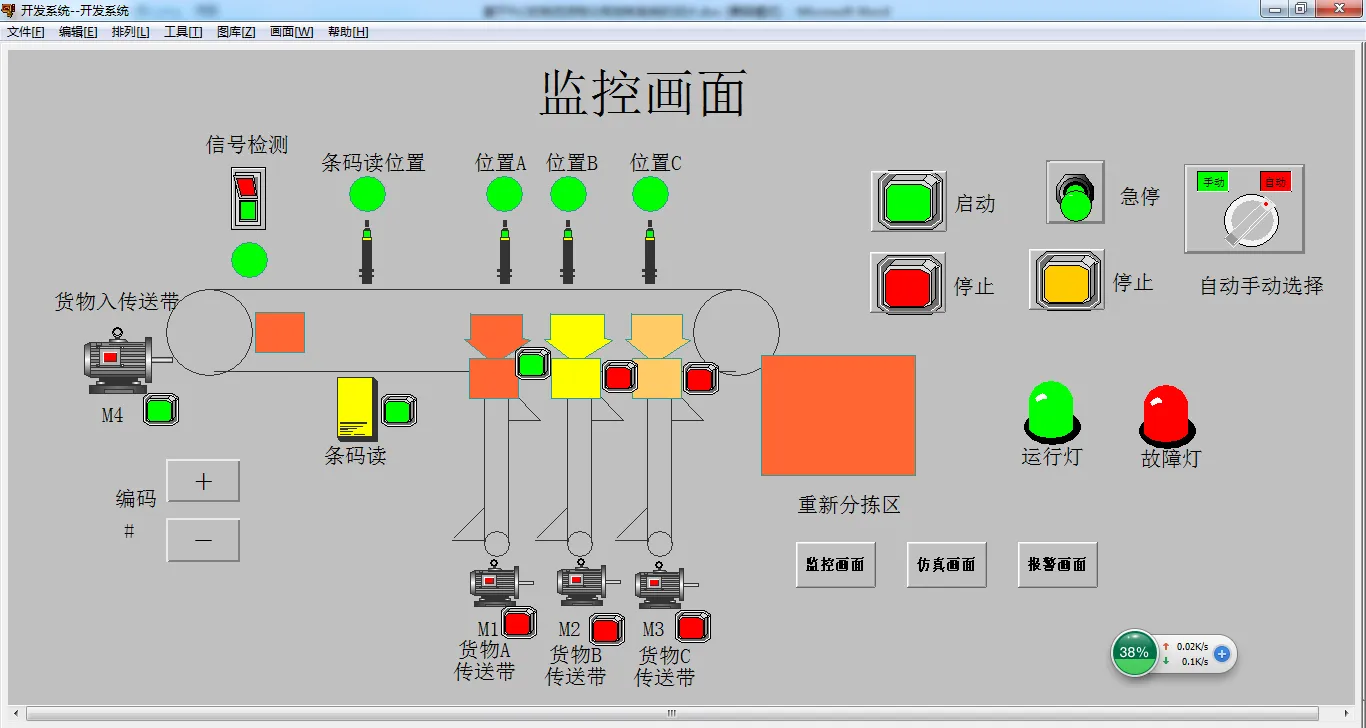Toggle the green button beside M4
Screen dimensions: 1366x728
(x=160, y=409)
